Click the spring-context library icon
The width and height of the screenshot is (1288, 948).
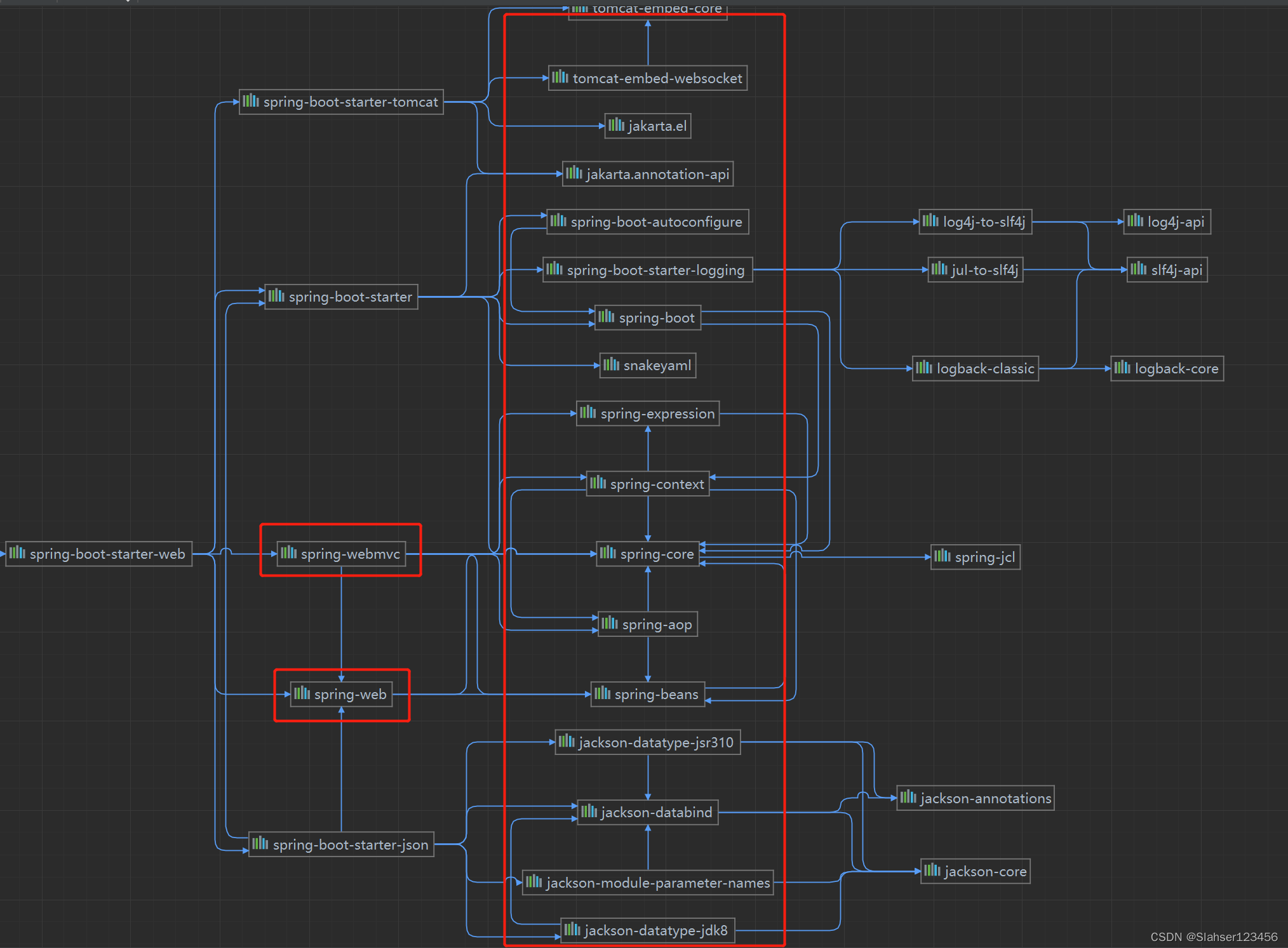click(x=598, y=483)
